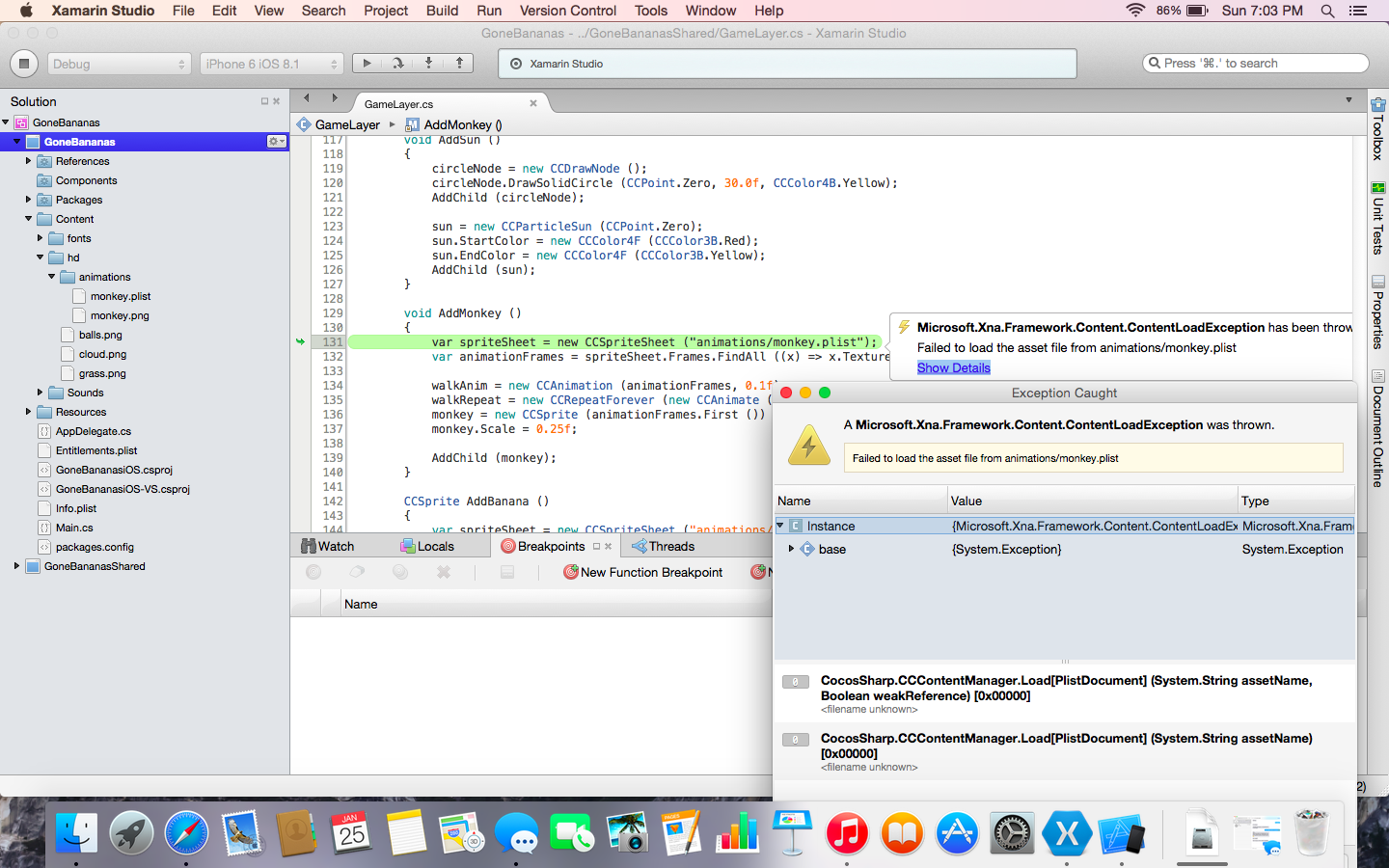Stop the debugging session with the stop button
1389x868 pixels.
24,64
